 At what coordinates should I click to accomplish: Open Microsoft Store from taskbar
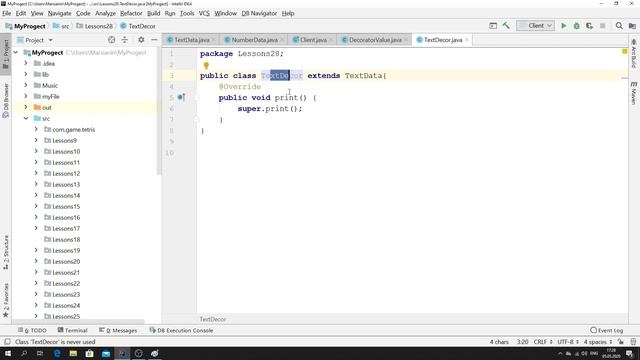[89, 353]
